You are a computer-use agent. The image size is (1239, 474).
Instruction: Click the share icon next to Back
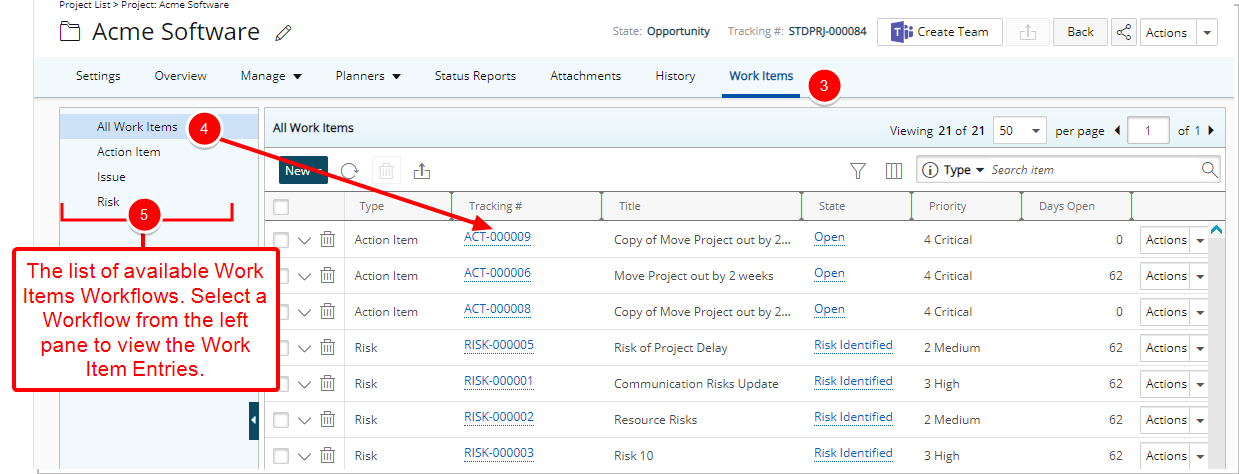pyautogui.click(x=1124, y=32)
